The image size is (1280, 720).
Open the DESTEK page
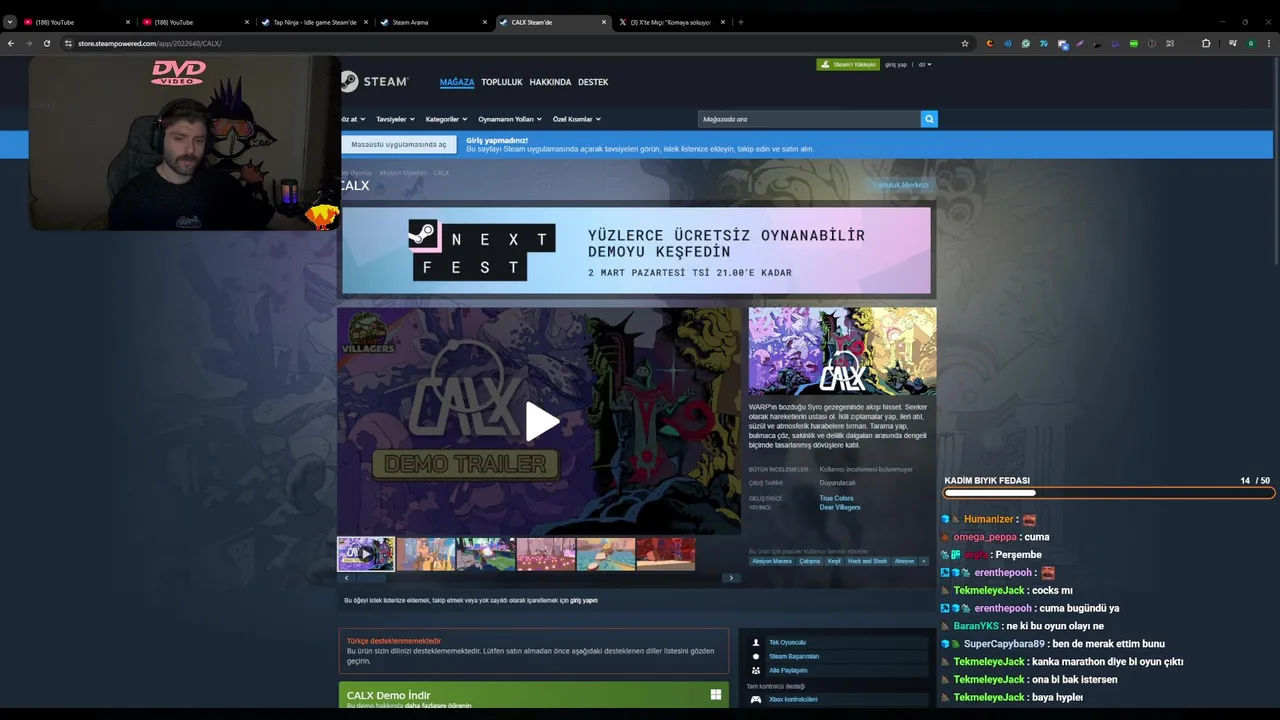(593, 82)
